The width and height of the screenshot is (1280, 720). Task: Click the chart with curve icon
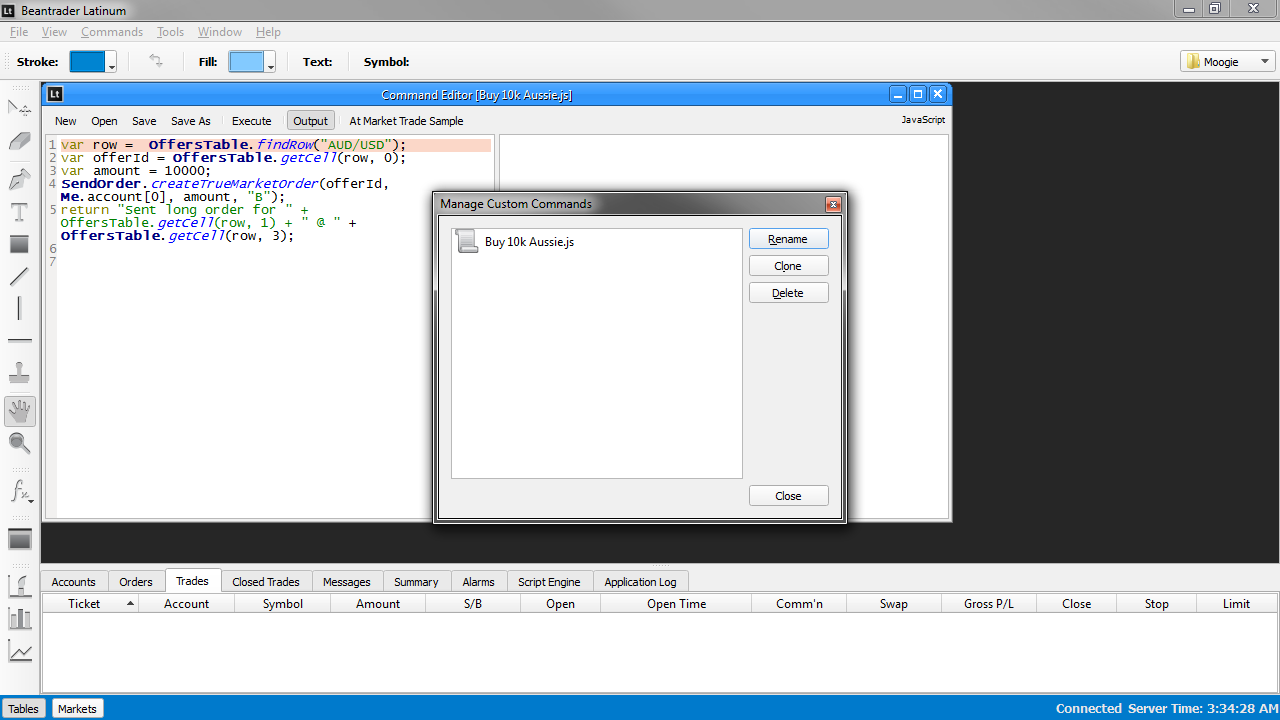tap(19, 585)
